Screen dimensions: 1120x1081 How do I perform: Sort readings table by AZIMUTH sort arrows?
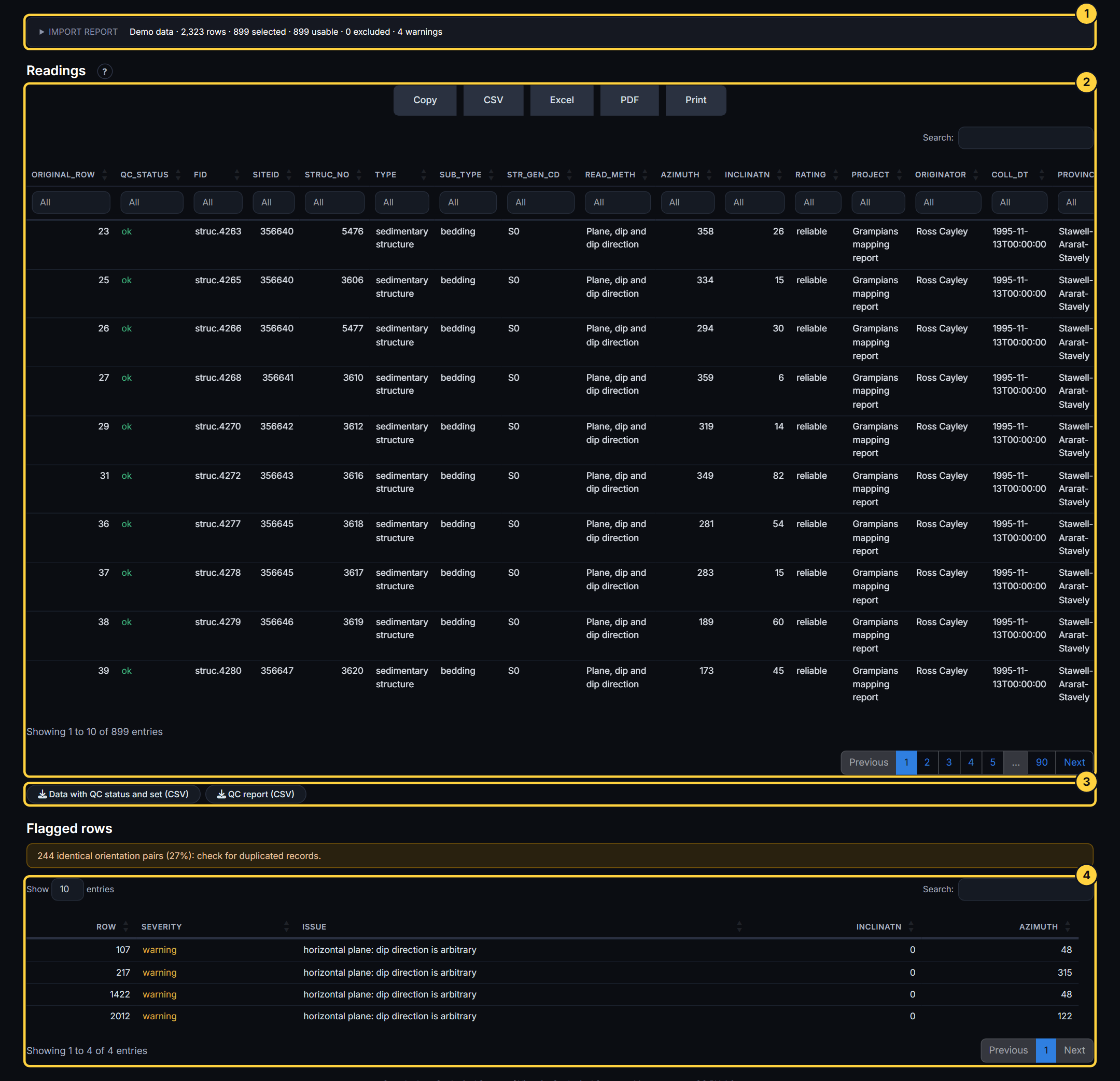pos(709,175)
